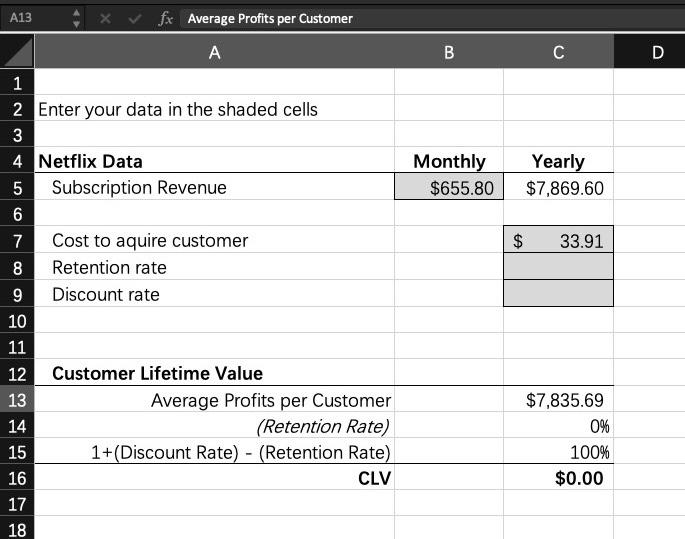Click the confirm entry checkmark icon
This screenshot has height=539, width=685.
[135, 18]
